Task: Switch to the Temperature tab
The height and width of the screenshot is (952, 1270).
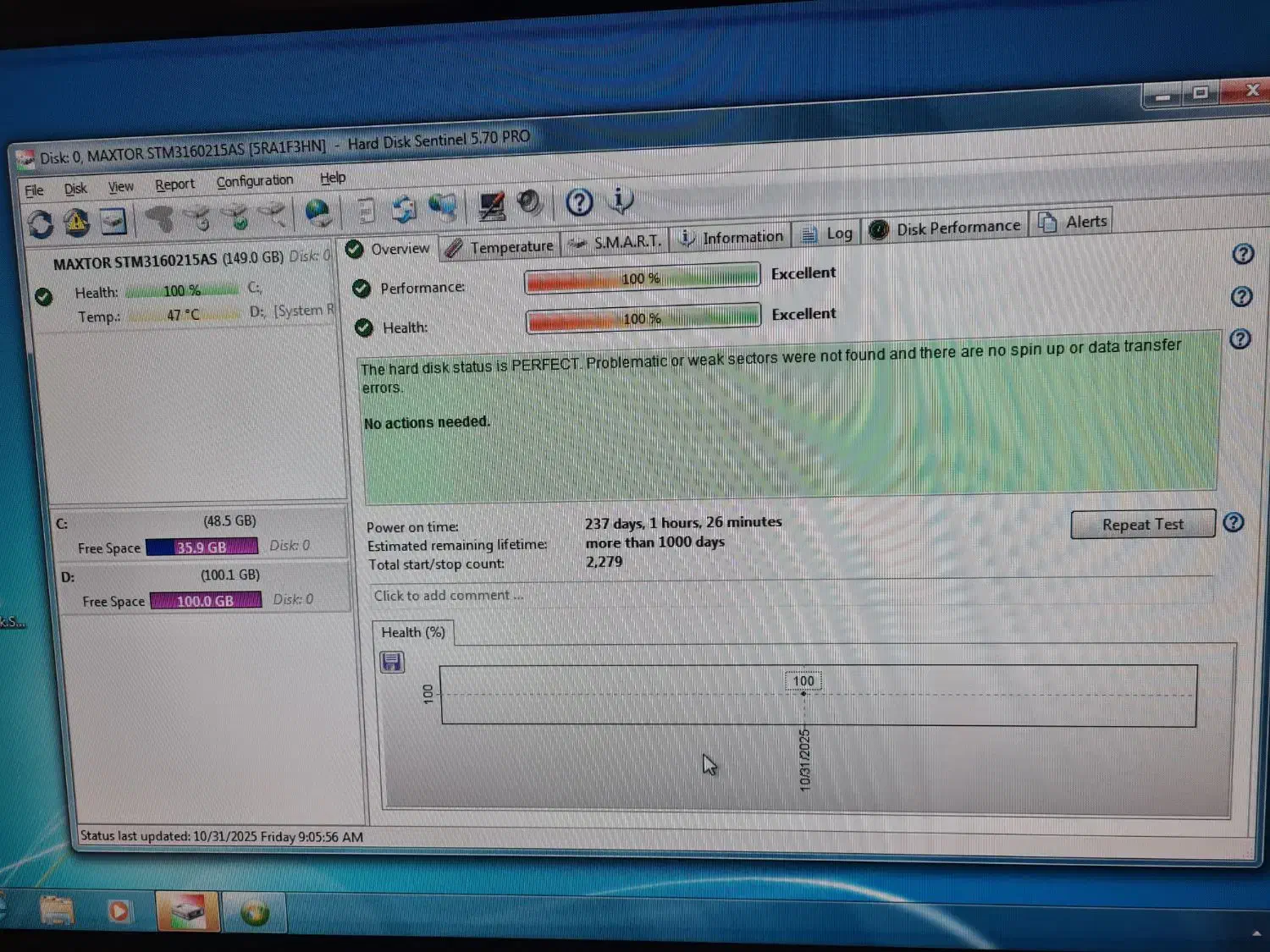Action: [500, 246]
